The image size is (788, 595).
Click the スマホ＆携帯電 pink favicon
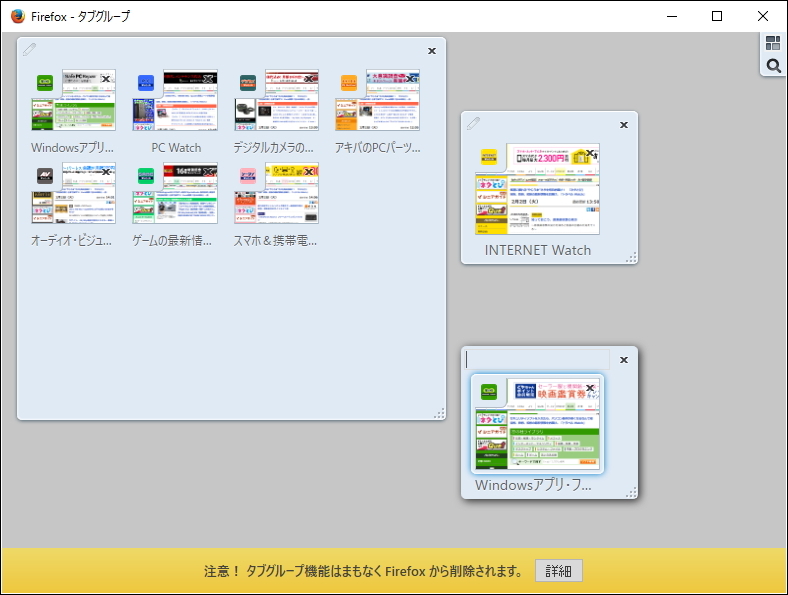pos(247,175)
